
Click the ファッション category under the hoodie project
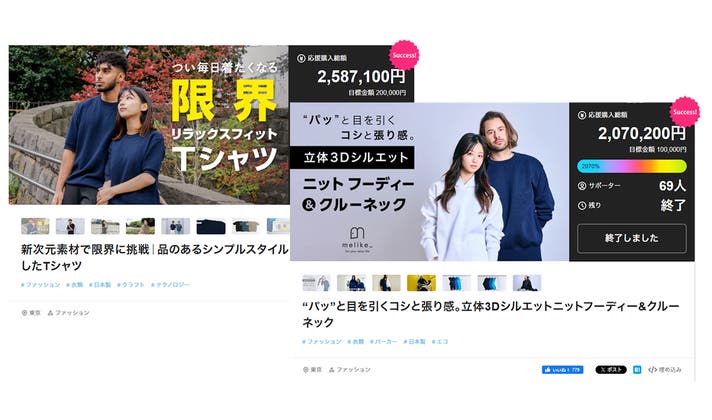(x=353, y=369)
